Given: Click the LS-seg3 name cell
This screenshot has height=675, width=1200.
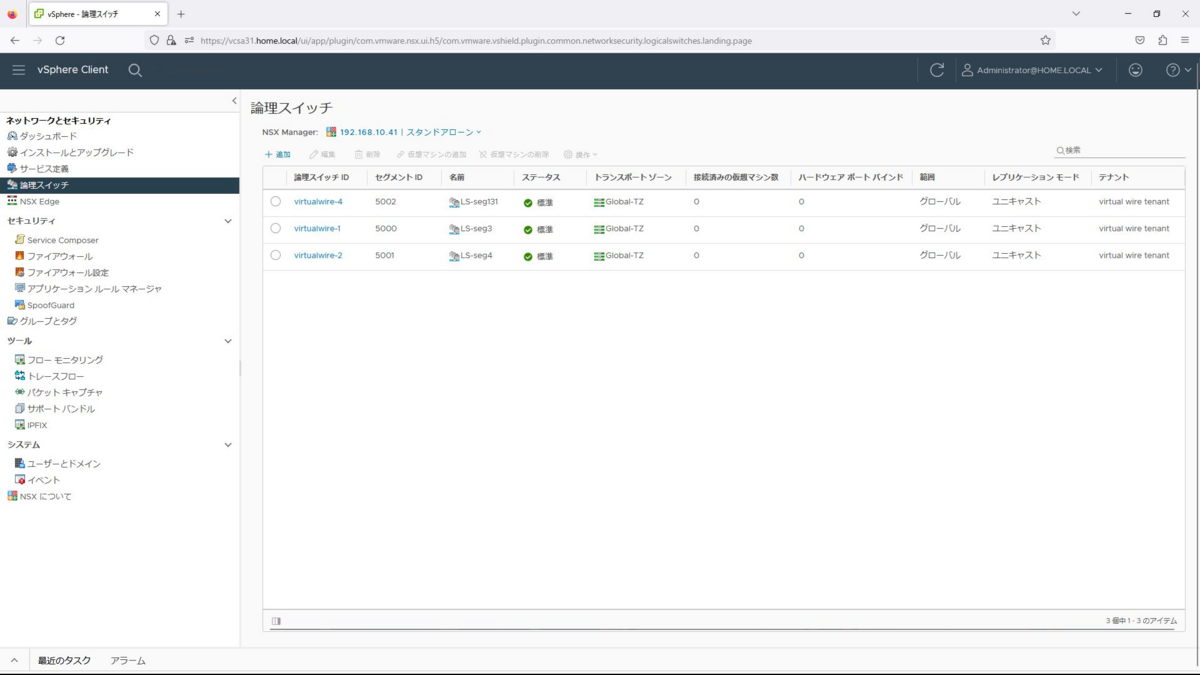Looking at the screenshot, I should (471, 229).
